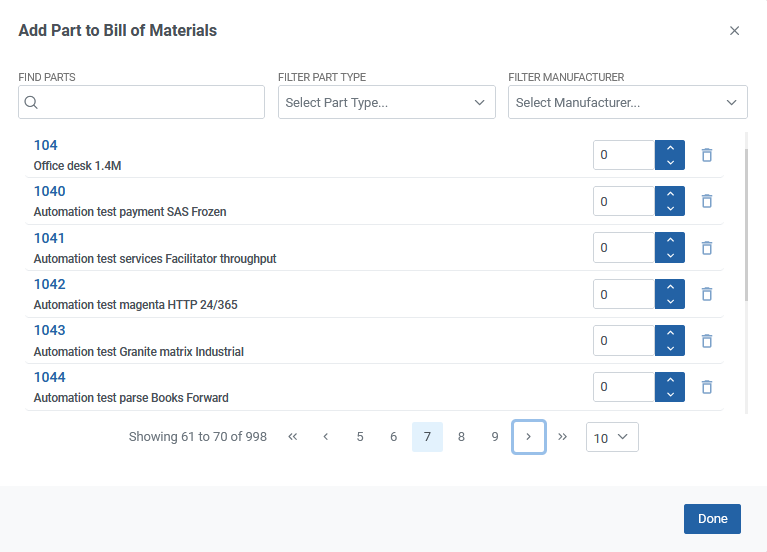The image size is (767, 552).
Task: Click the trash icon for part 104
Action: (x=707, y=155)
